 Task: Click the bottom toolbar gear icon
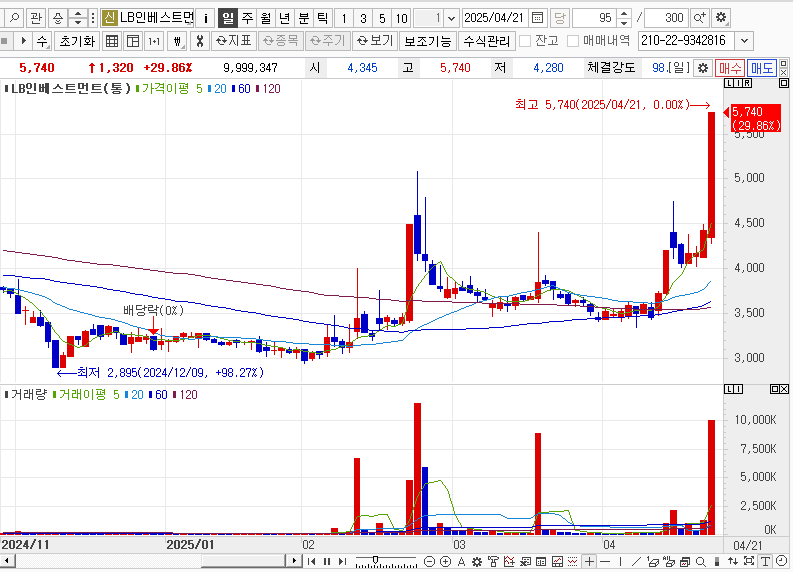[477, 561]
